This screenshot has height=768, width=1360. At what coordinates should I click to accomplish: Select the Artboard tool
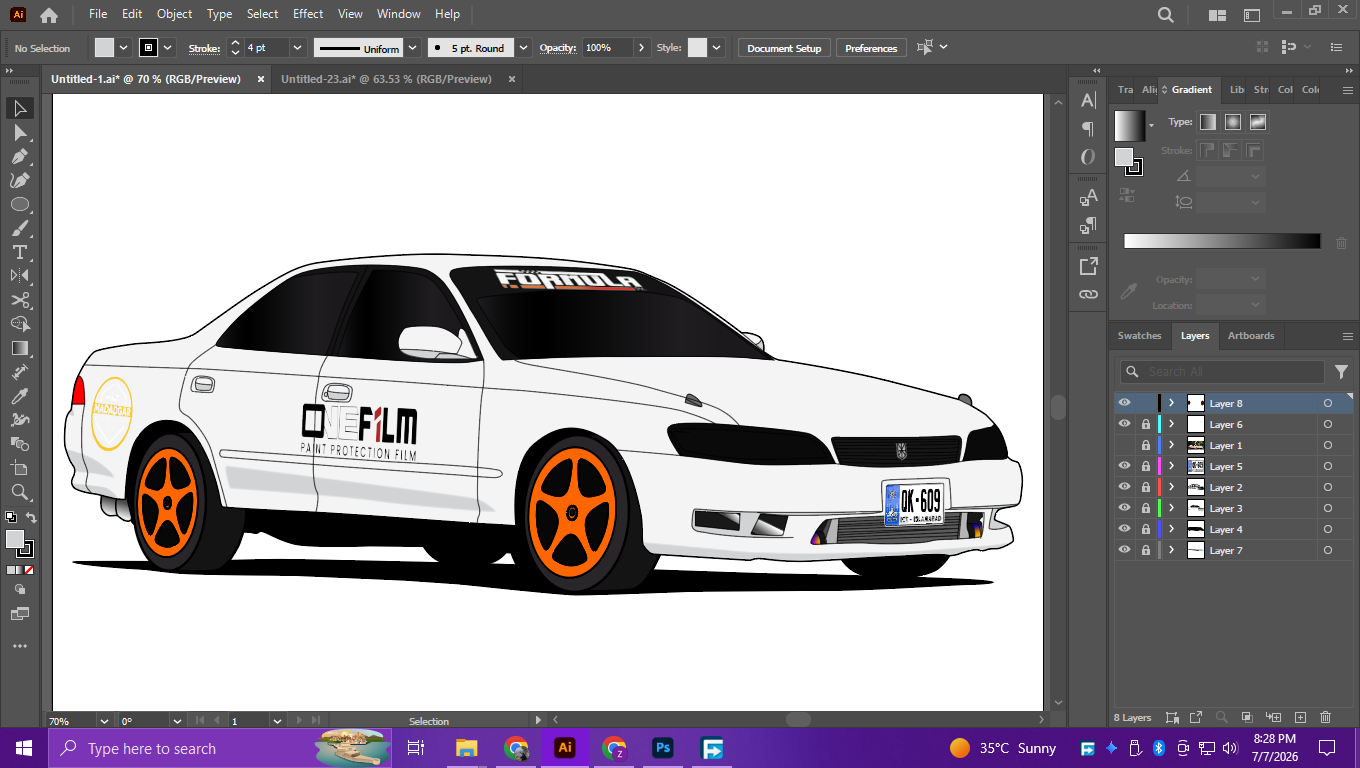[x=19, y=468]
